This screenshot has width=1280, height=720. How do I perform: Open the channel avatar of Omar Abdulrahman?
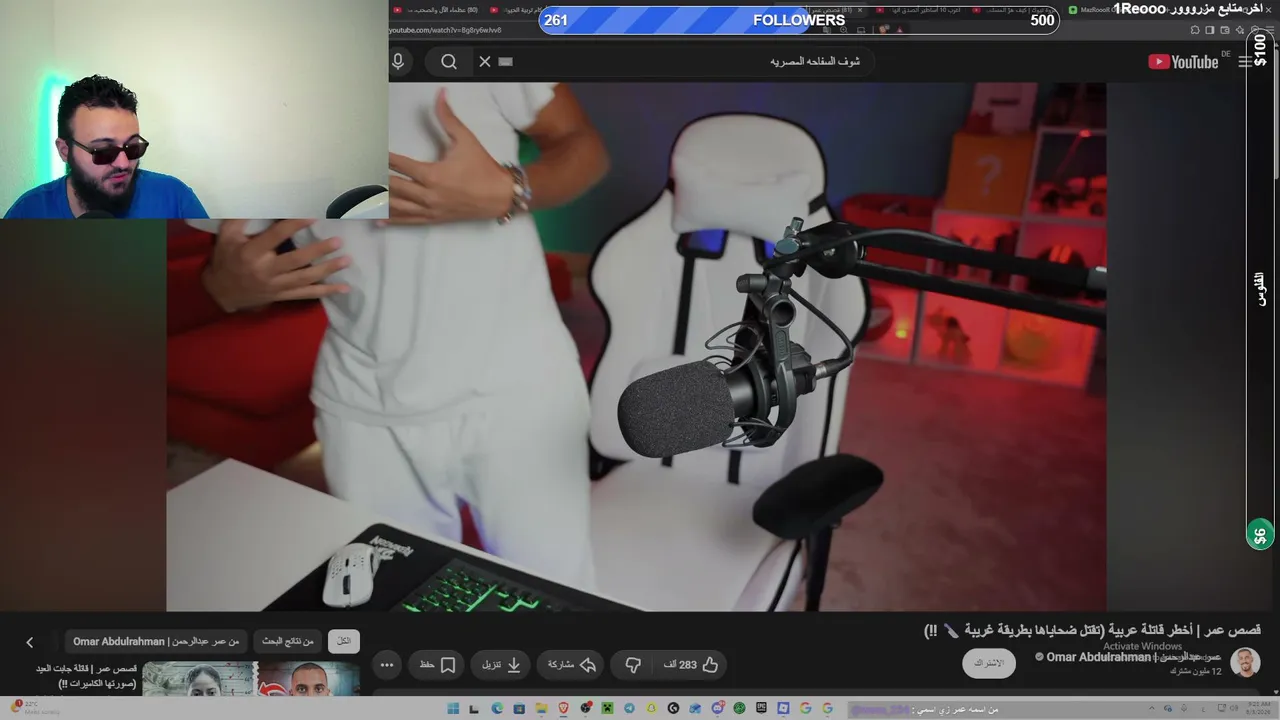pos(1245,662)
